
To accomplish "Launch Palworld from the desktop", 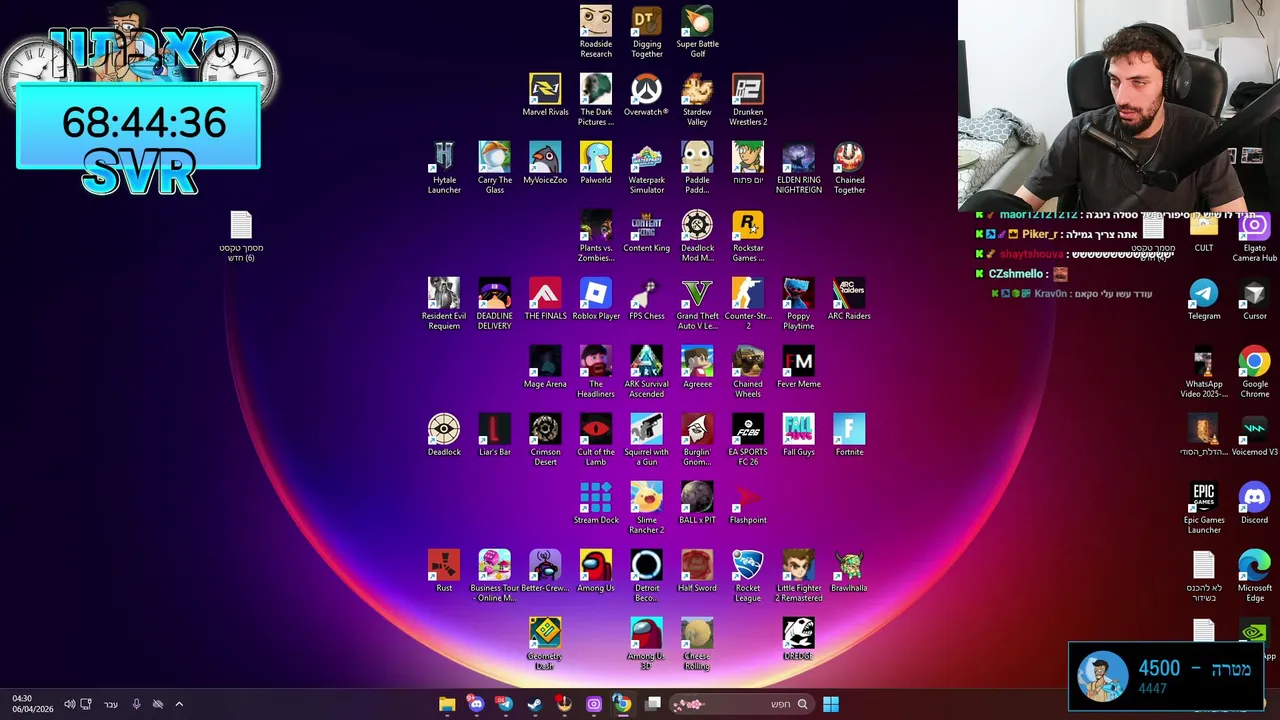I will tap(596, 163).
